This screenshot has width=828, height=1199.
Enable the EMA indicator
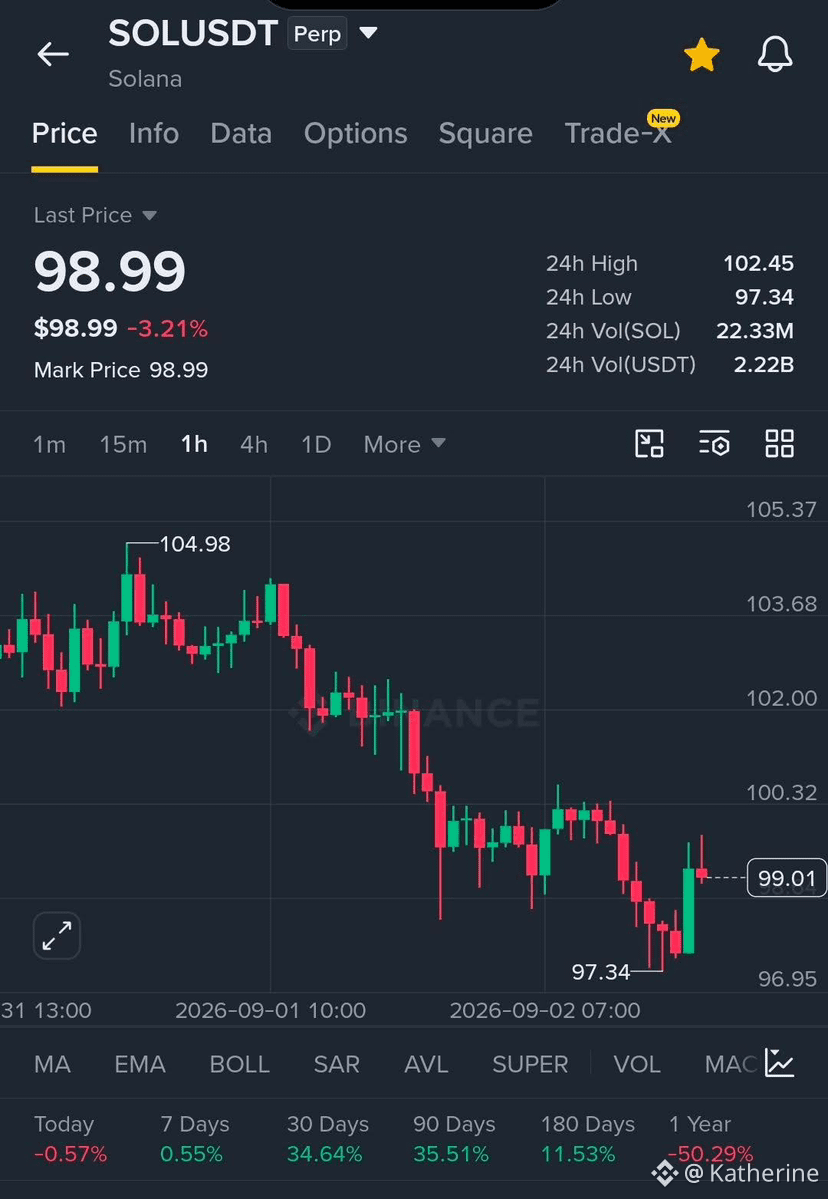click(x=140, y=1064)
